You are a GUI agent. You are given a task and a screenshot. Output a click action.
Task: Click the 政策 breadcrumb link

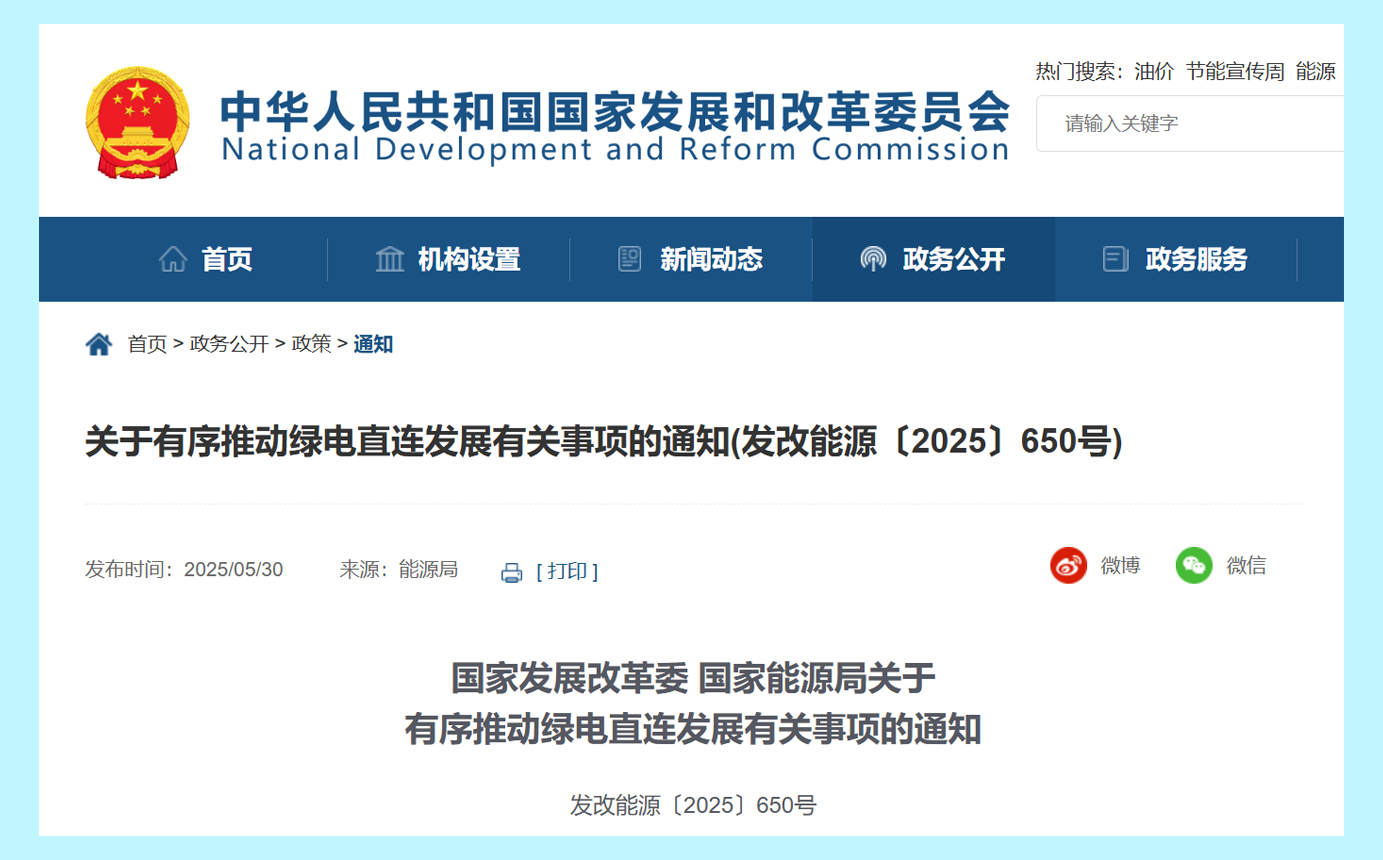point(311,344)
